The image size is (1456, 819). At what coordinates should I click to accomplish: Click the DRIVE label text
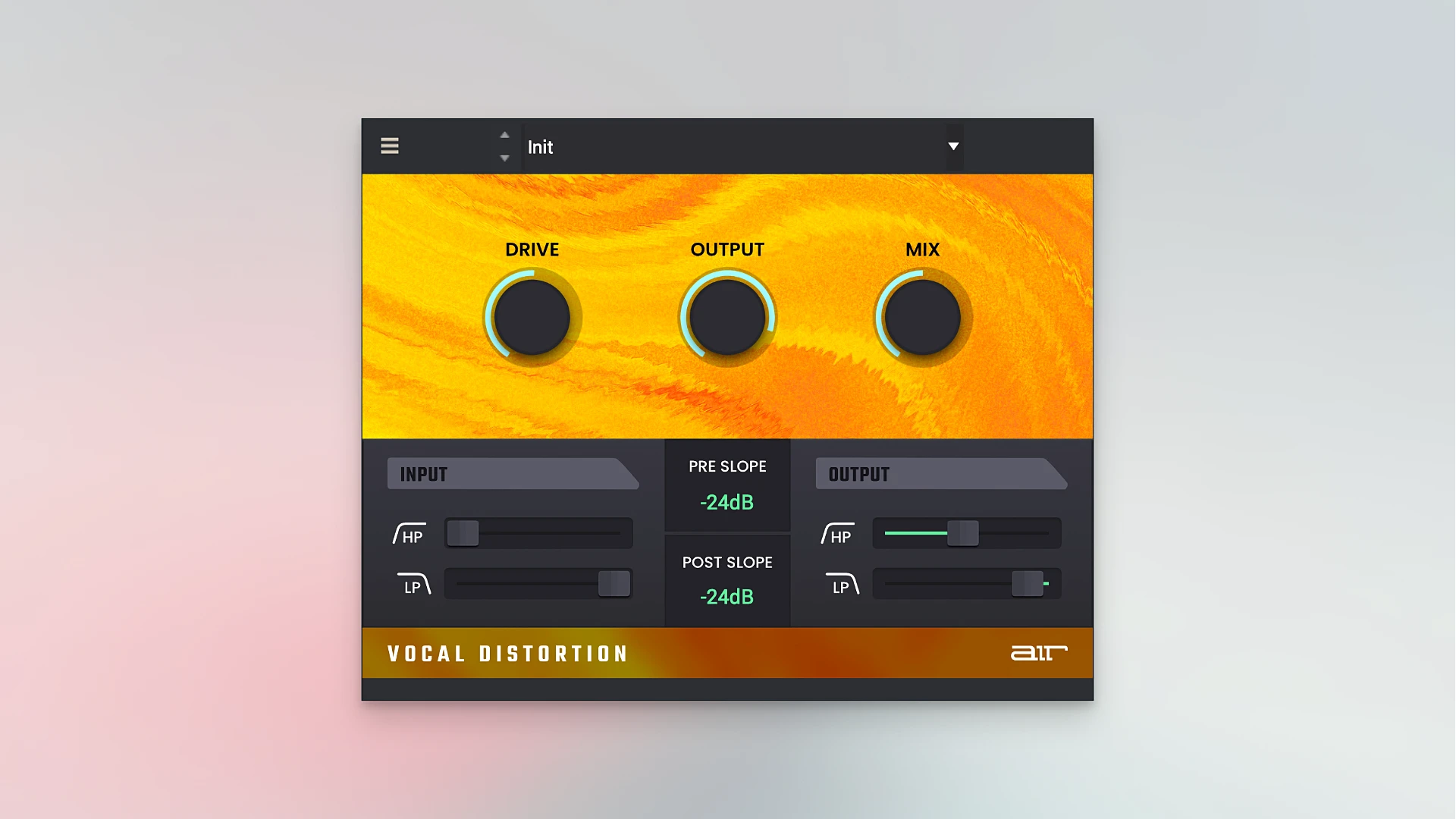(532, 249)
